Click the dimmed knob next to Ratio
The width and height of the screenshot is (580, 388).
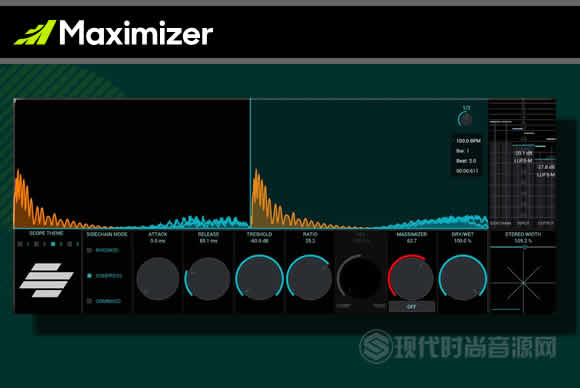point(359,277)
